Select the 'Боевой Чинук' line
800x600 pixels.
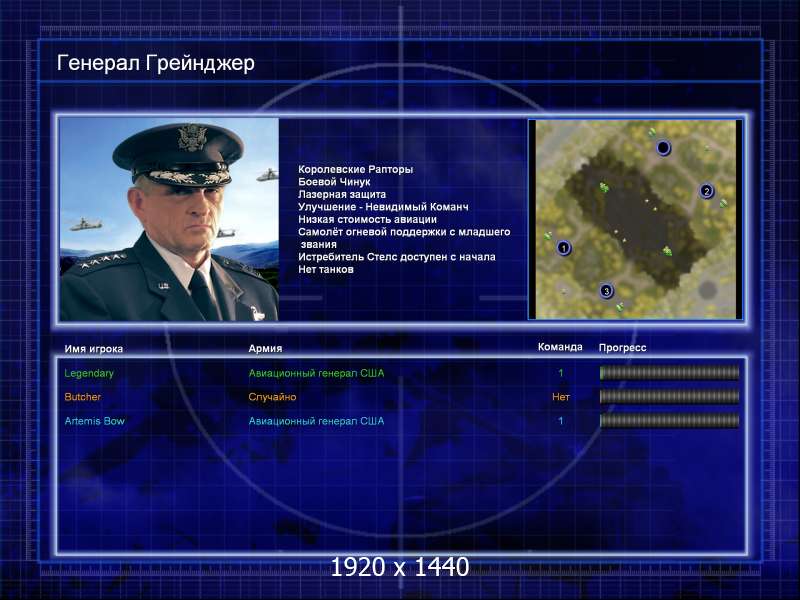tap(334, 182)
